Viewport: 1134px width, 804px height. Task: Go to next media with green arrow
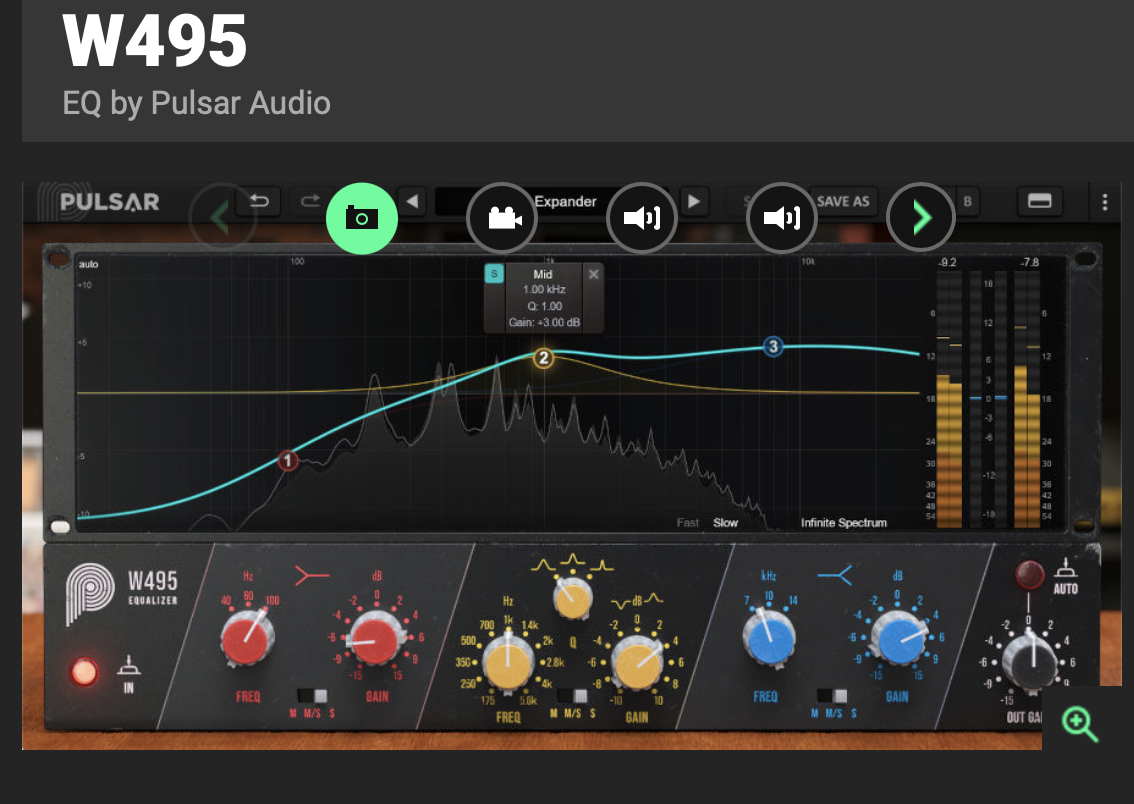tap(921, 218)
